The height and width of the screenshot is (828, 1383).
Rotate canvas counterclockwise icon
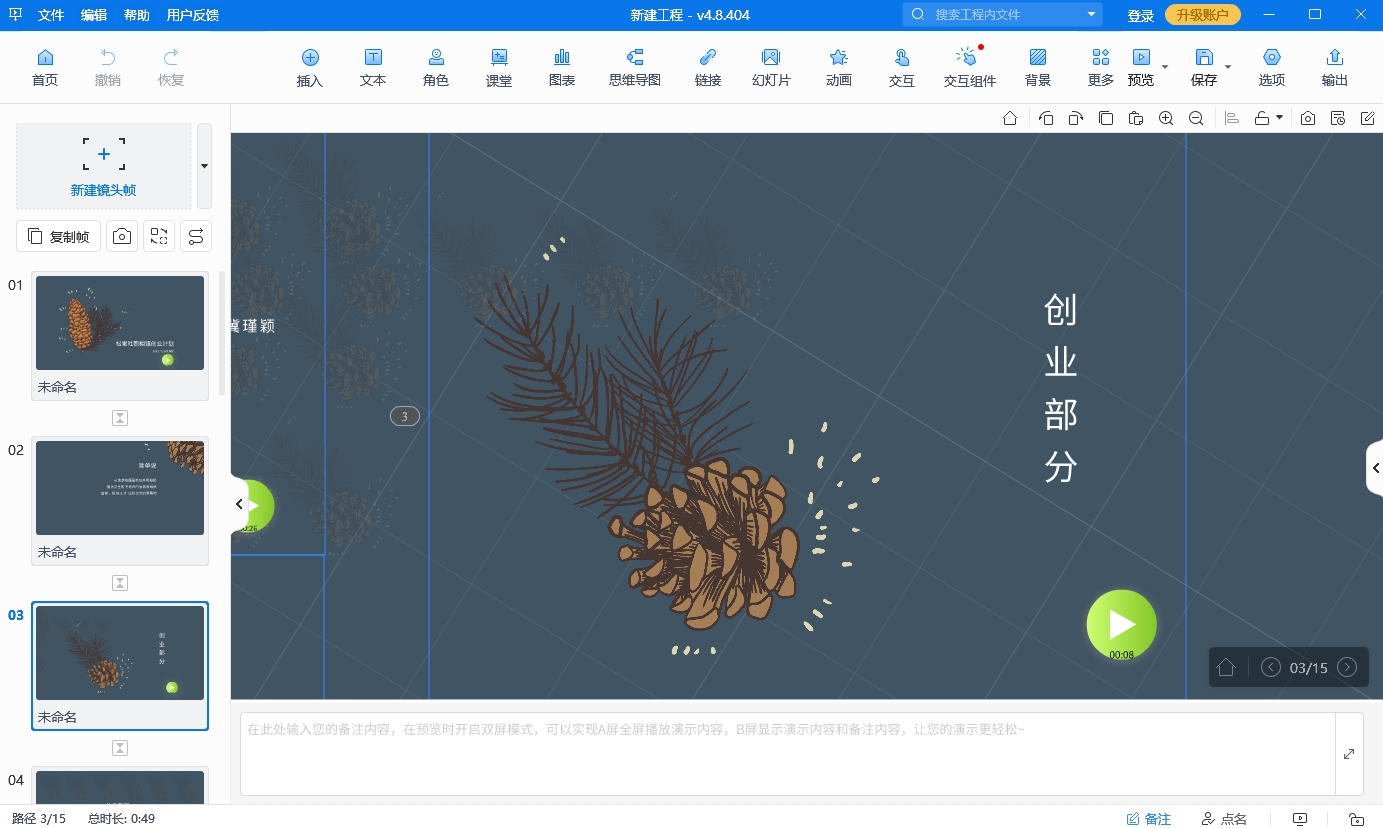(x=1046, y=118)
